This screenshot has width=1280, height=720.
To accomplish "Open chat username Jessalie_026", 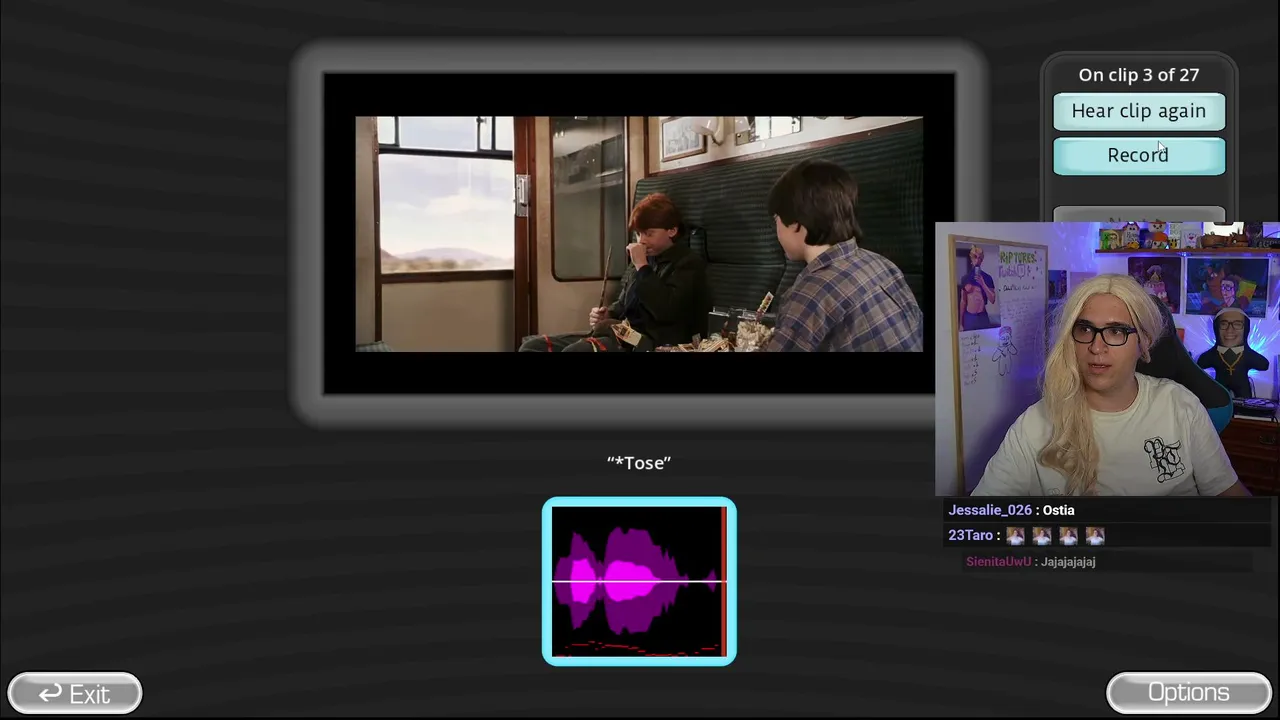I will (x=990, y=510).
